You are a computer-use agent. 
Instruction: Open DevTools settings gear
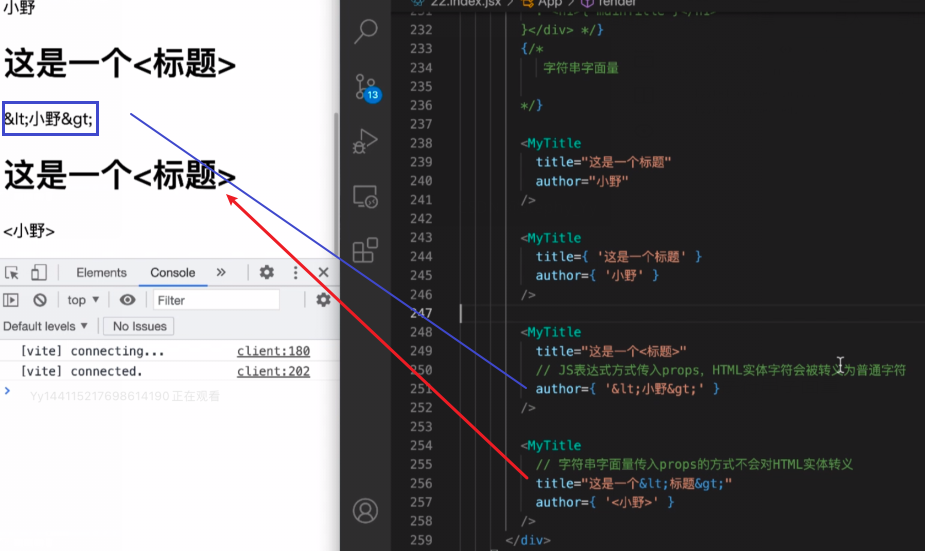(267, 272)
